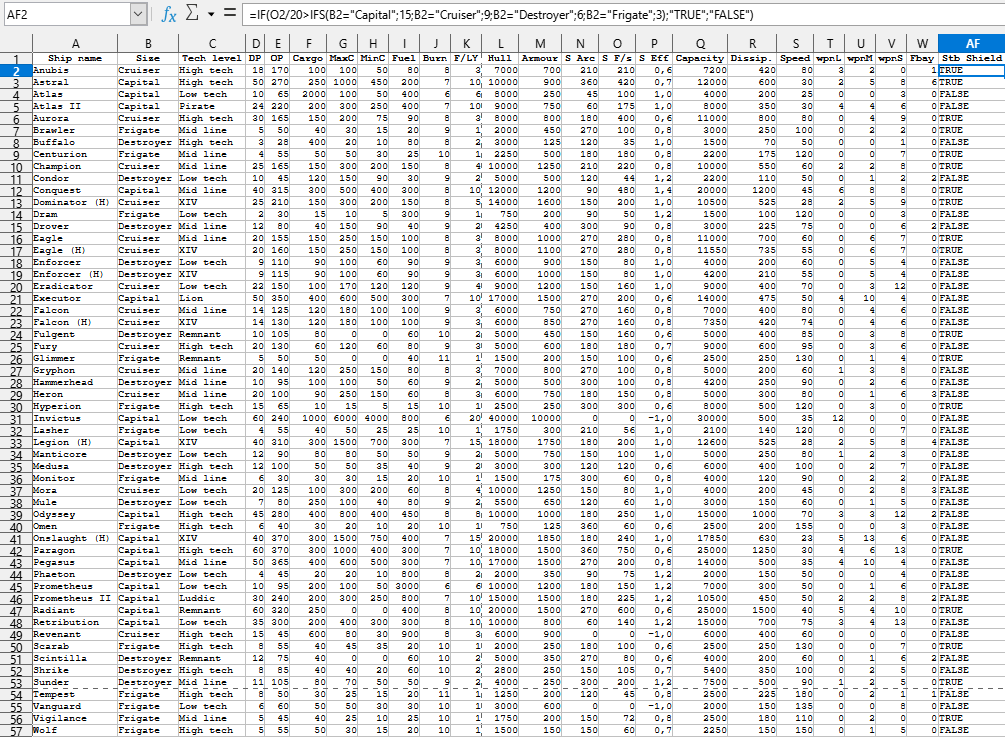Select the 'Scintilla' cell
The height and width of the screenshot is (737, 1005).
(x=75, y=658)
